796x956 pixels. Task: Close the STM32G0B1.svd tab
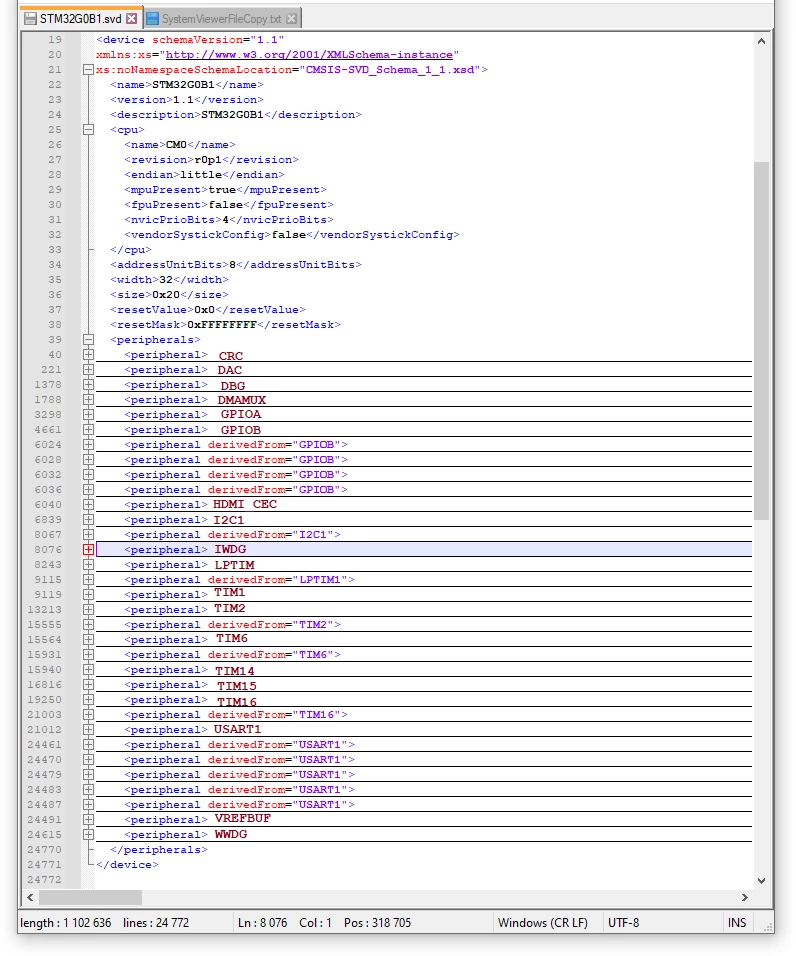click(x=131, y=19)
